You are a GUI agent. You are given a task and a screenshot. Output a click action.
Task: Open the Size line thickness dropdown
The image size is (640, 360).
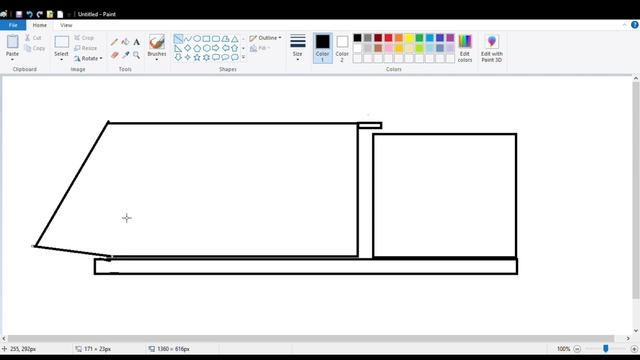point(298,48)
